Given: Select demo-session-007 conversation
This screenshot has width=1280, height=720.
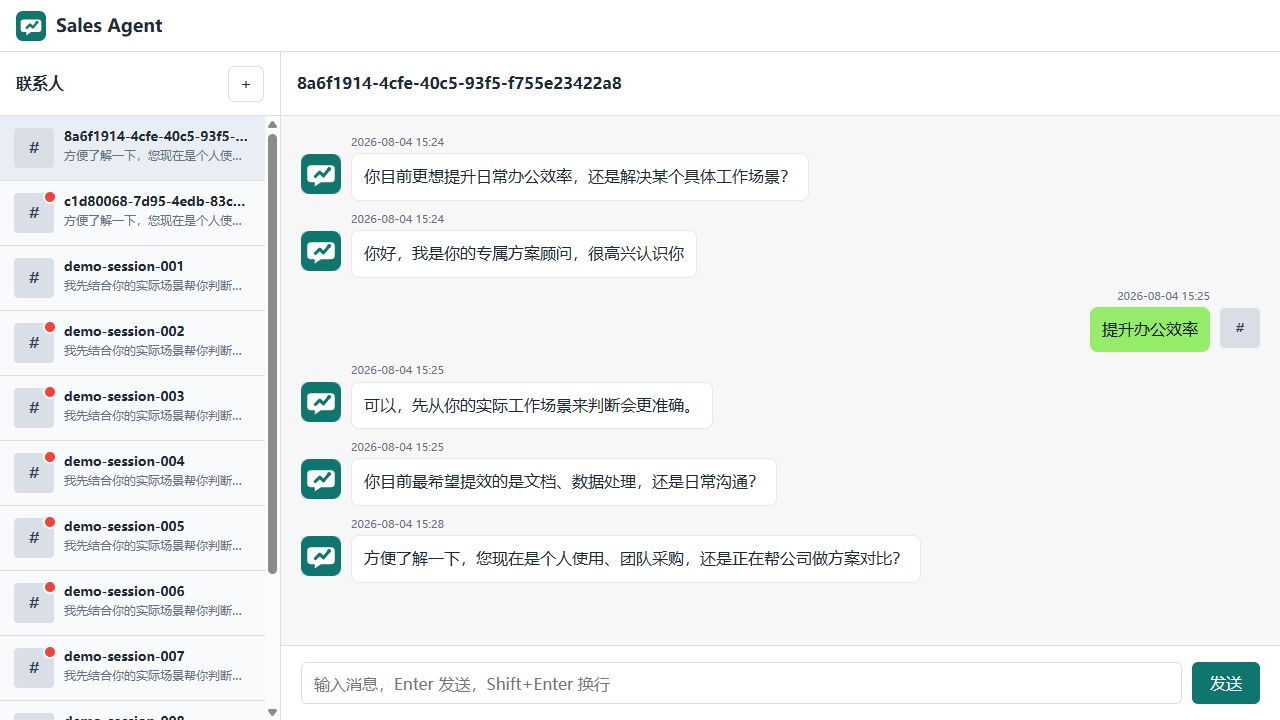Looking at the screenshot, I should click(x=133, y=668).
